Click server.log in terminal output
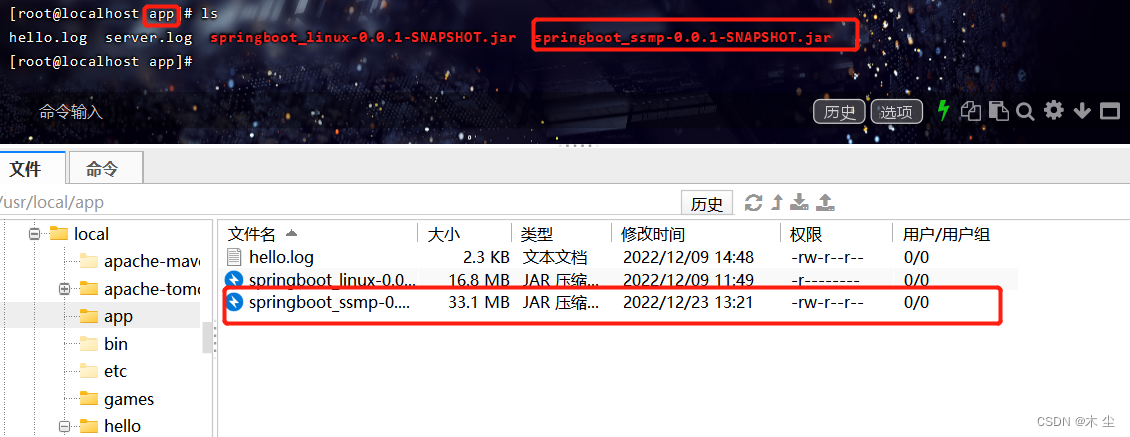 [x=148, y=37]
